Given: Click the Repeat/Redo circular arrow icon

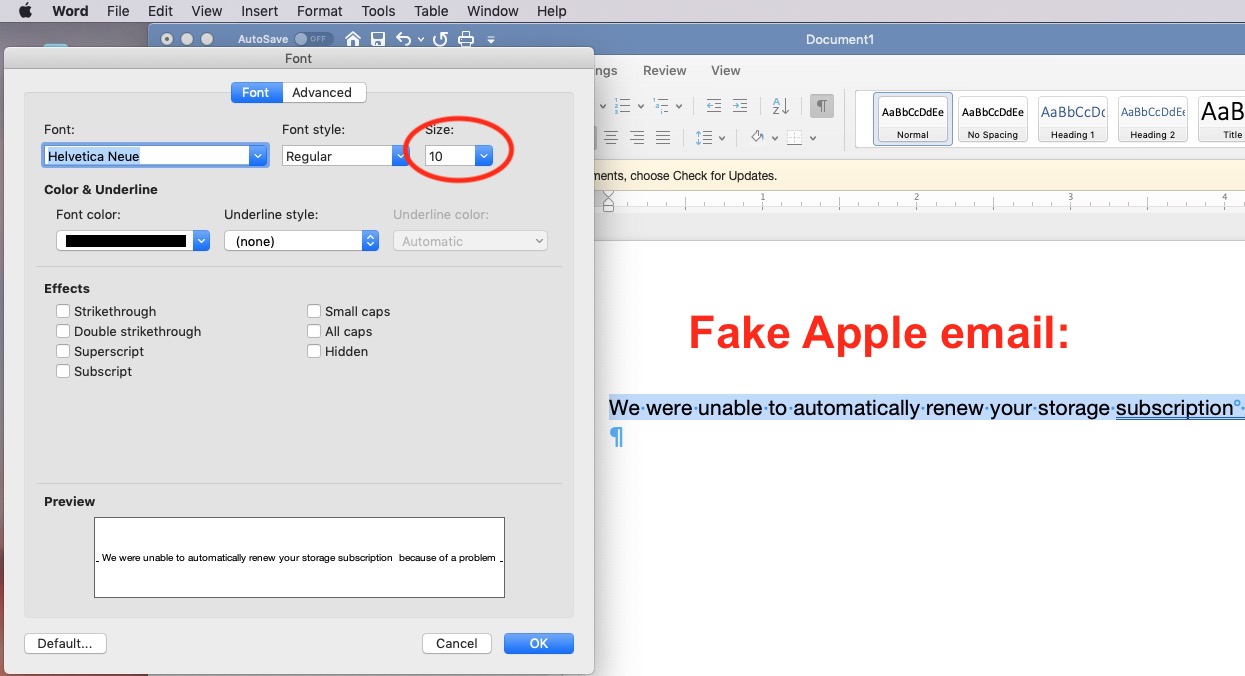Looking at the screenshot, I should [440, 39].
